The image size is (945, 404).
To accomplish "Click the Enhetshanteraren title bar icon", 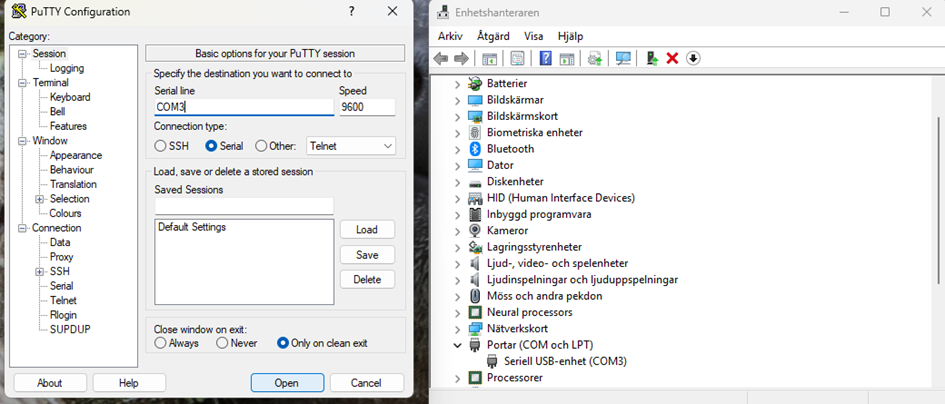I will point(444,12).
